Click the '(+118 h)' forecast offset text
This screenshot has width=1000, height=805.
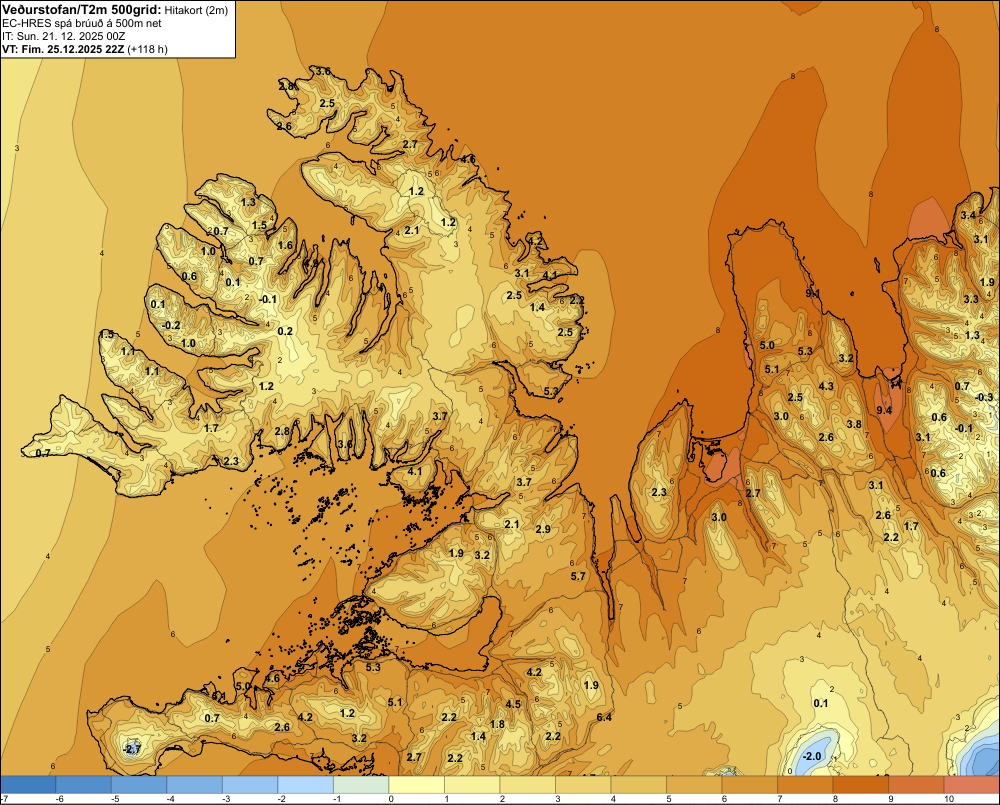[x=147, y=49]
